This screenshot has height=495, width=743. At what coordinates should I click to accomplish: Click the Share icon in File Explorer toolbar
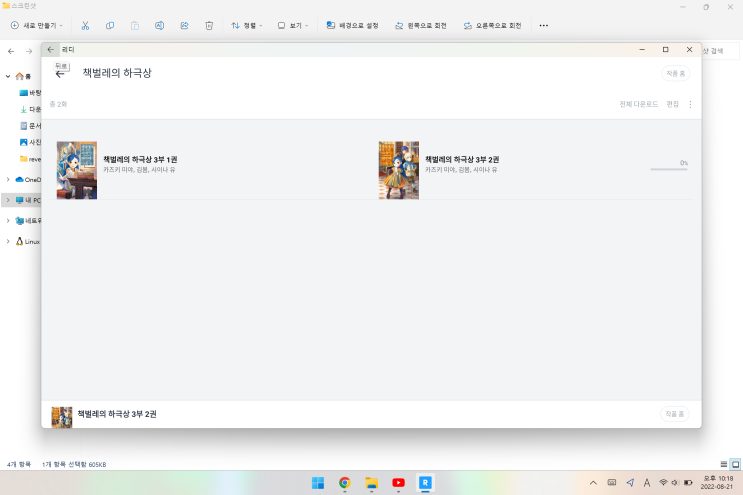coord(184,26)
